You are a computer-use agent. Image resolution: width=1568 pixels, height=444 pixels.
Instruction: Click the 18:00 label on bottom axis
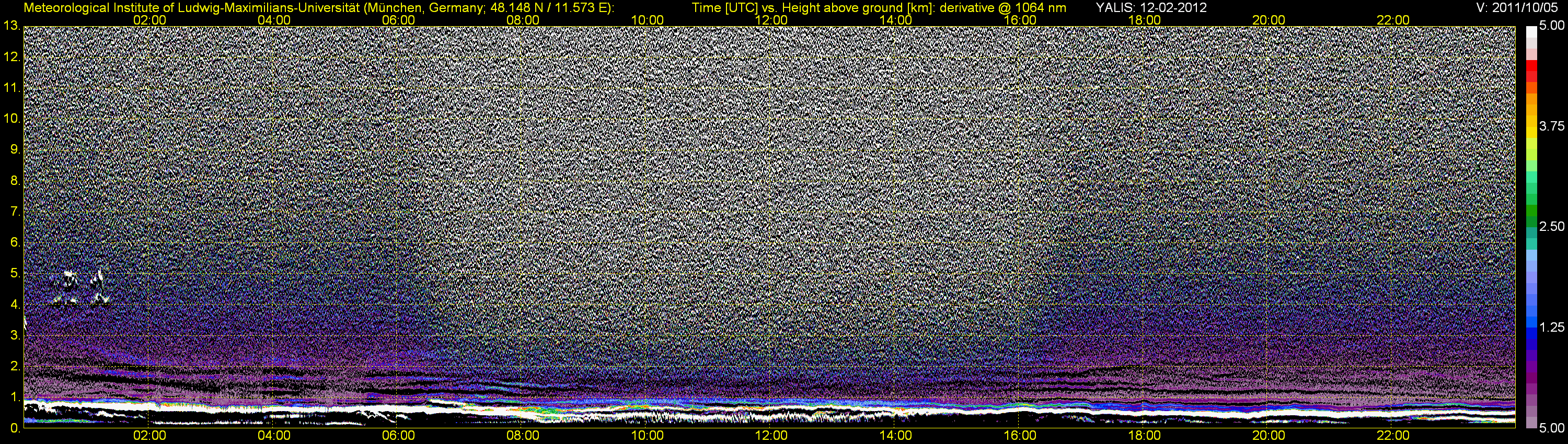[x=1144, y=436]
